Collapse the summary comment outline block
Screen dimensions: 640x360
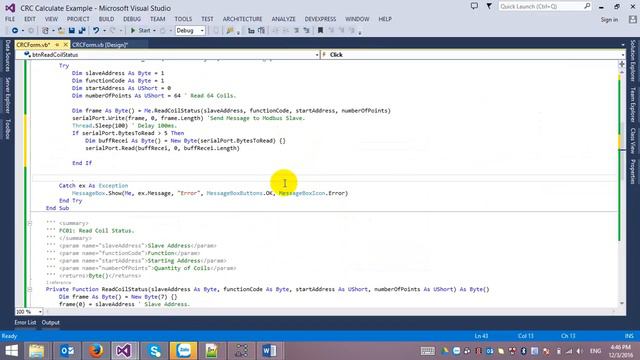click(29, 223)
